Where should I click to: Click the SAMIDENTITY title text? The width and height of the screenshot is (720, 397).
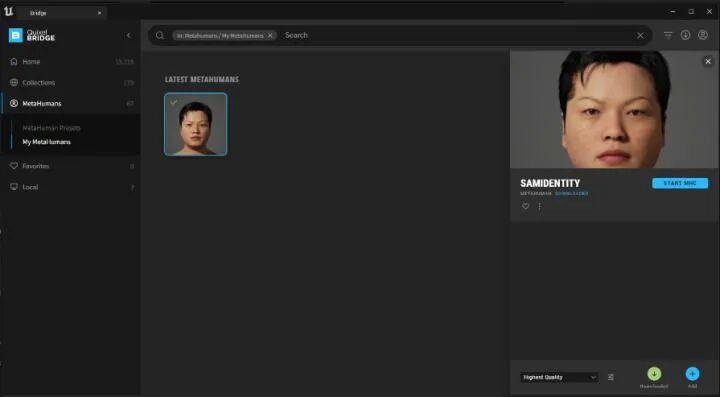pyautogui.click(x=550, y=183)
